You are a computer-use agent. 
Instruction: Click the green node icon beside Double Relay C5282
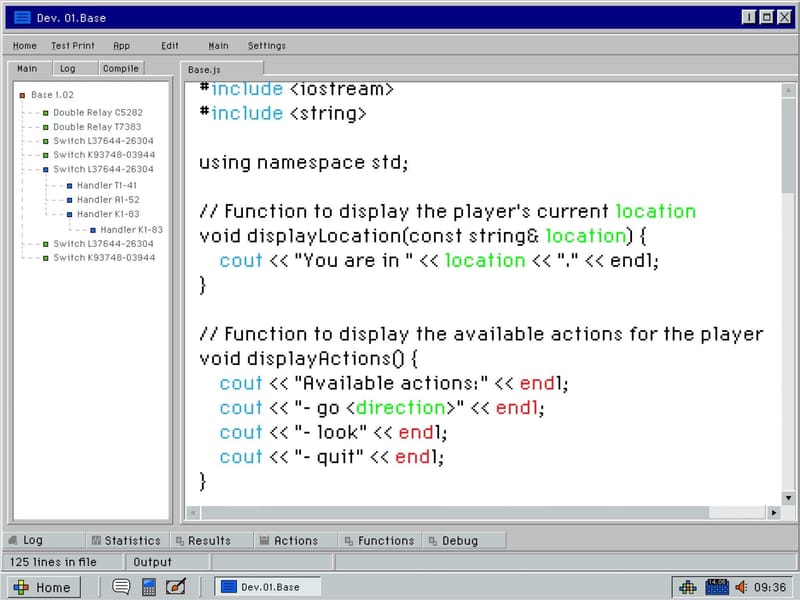(45, 113)
